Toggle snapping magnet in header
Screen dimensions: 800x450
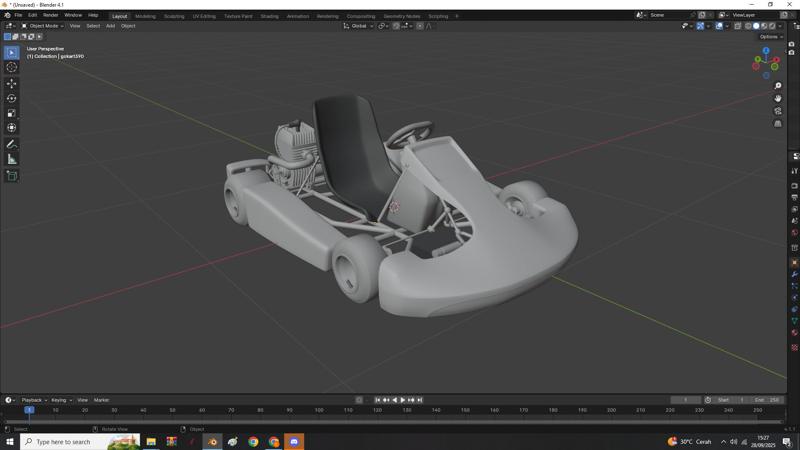click(396, 26)
